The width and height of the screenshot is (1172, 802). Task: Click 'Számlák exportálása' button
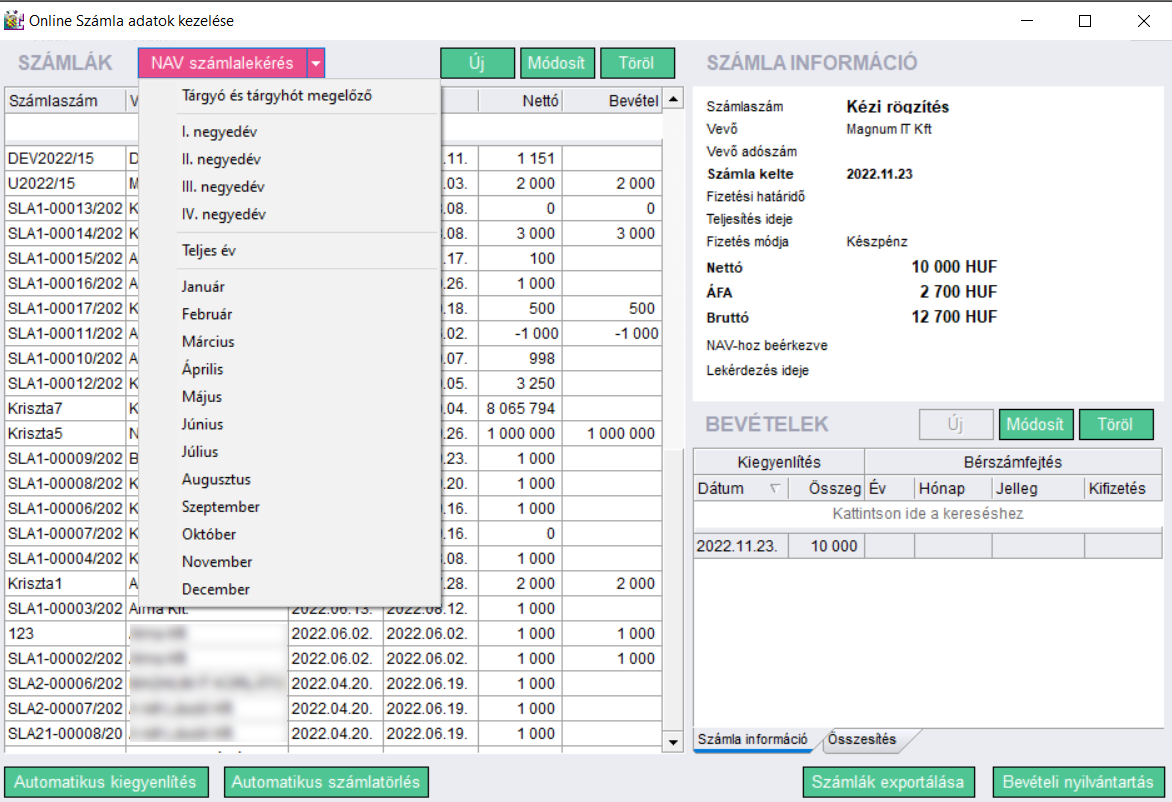point(889,782)
